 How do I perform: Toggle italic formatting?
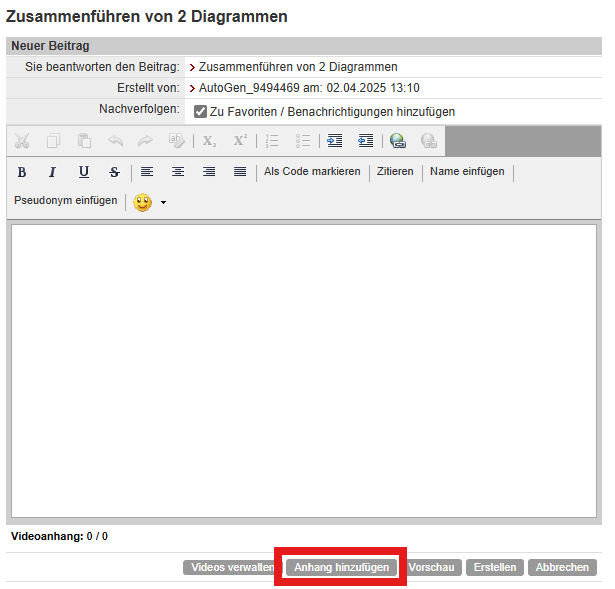click(x=52, y=172)
